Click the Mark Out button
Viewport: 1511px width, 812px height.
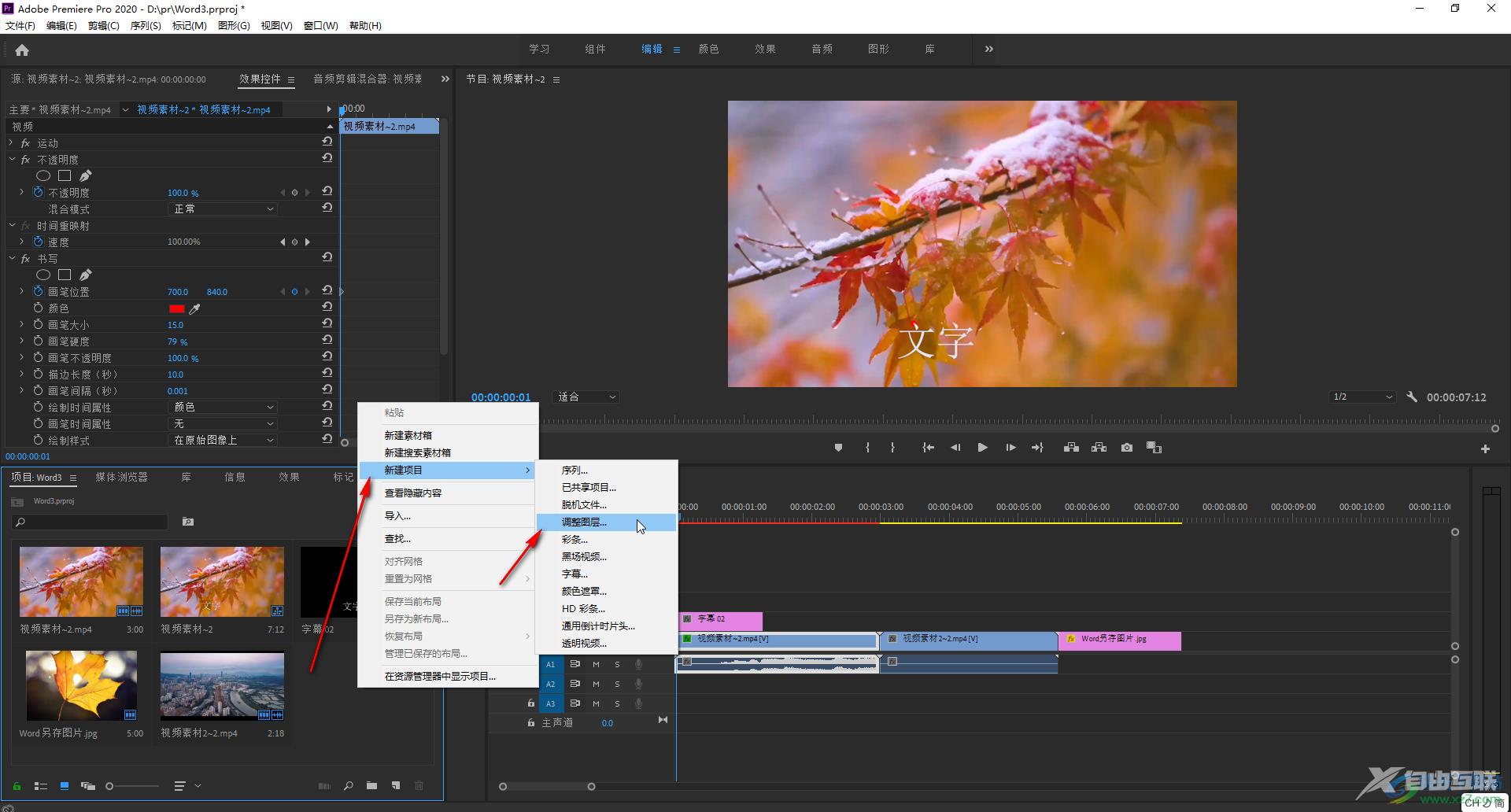click(892, 448)
